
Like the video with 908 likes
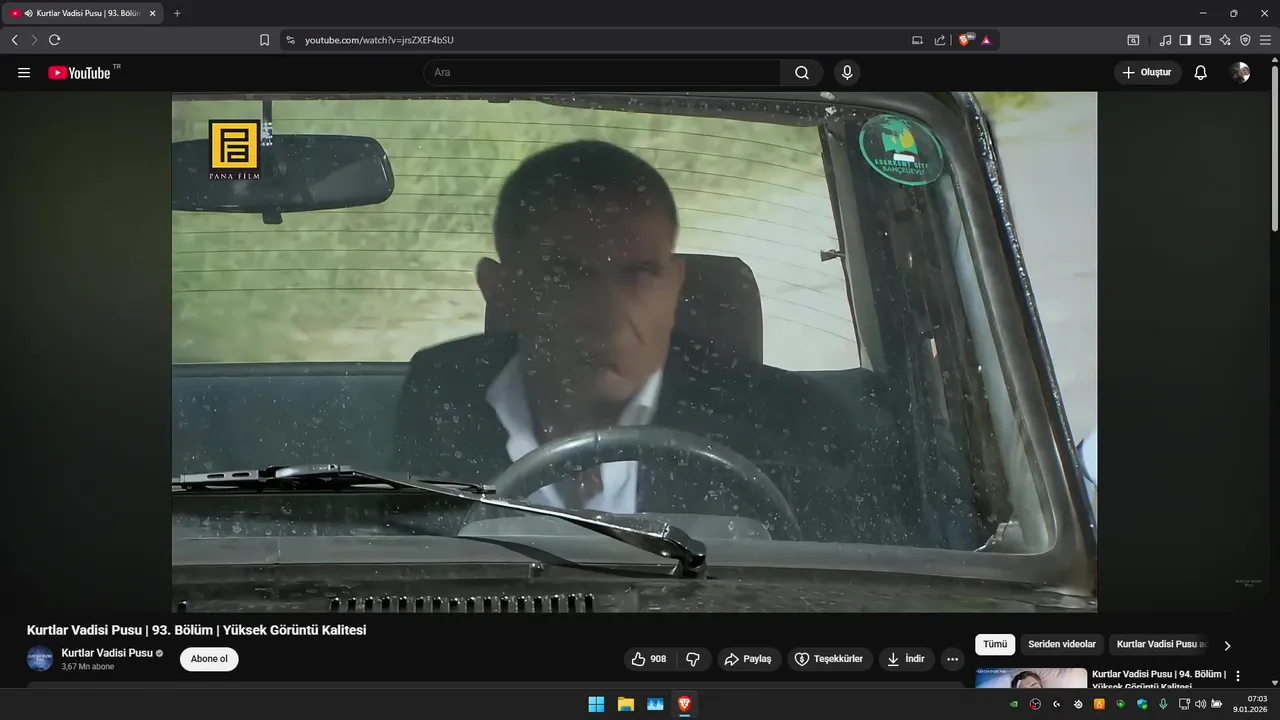[649, 659]
